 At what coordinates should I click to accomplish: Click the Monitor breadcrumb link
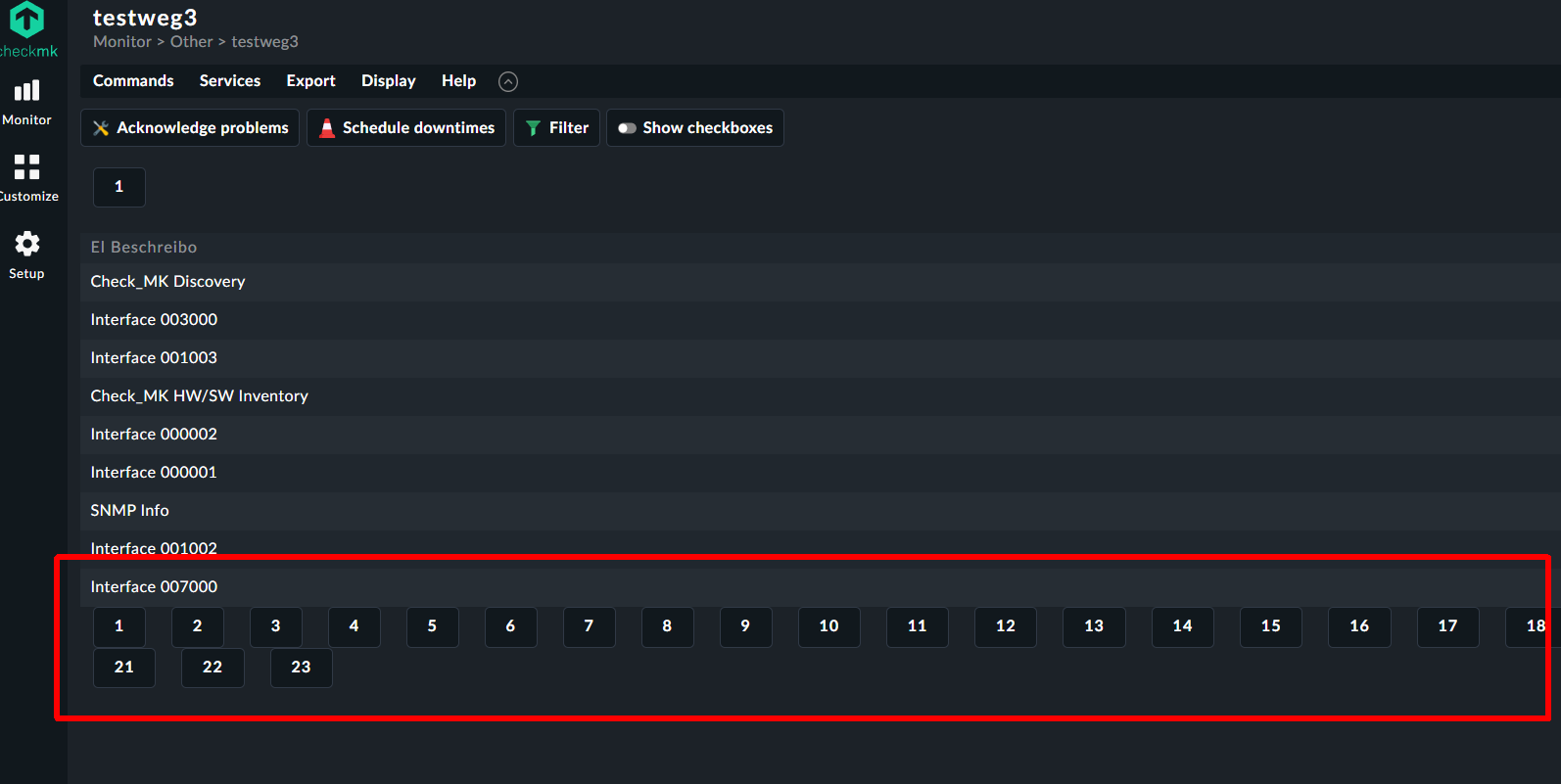[x=122, y=42]
